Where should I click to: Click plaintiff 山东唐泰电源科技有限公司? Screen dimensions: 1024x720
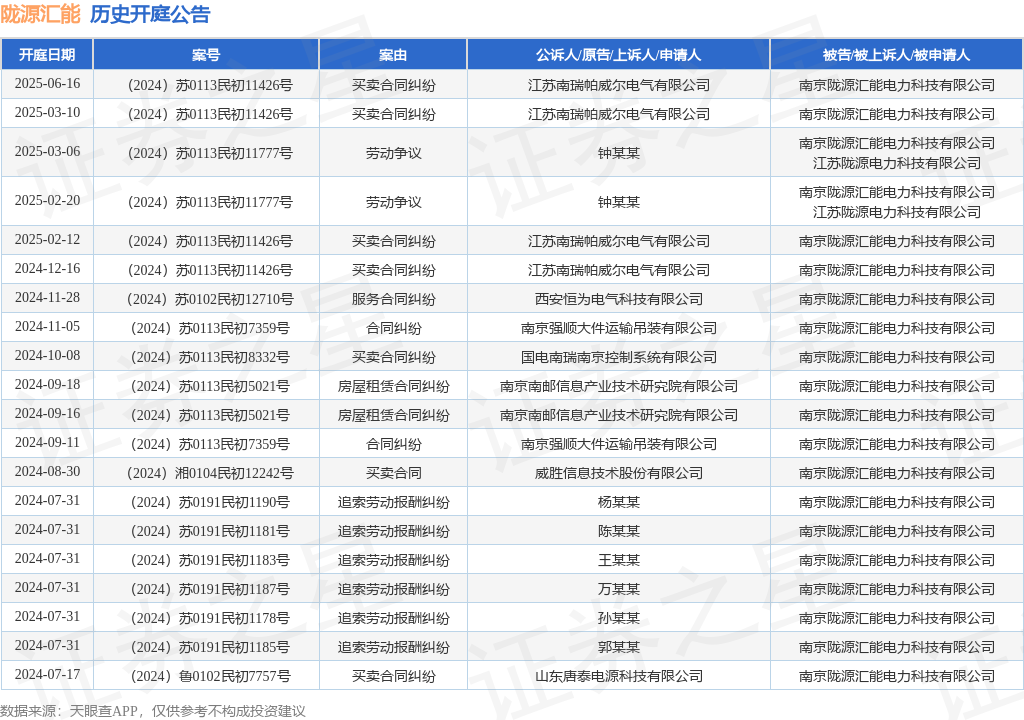click(618, 676)
